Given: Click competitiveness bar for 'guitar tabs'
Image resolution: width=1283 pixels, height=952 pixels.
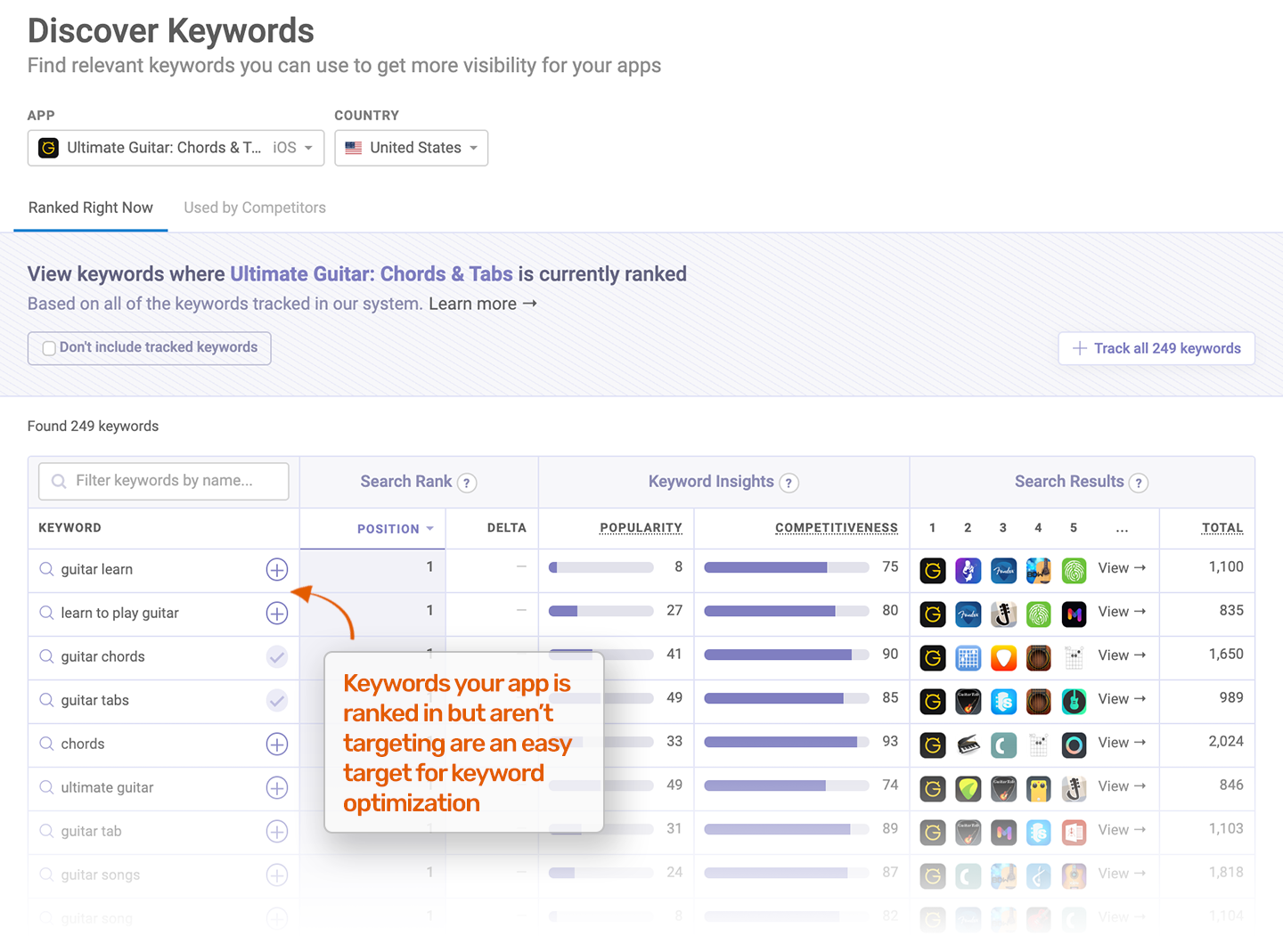Looking at the screenshot, I should (787, 698).
